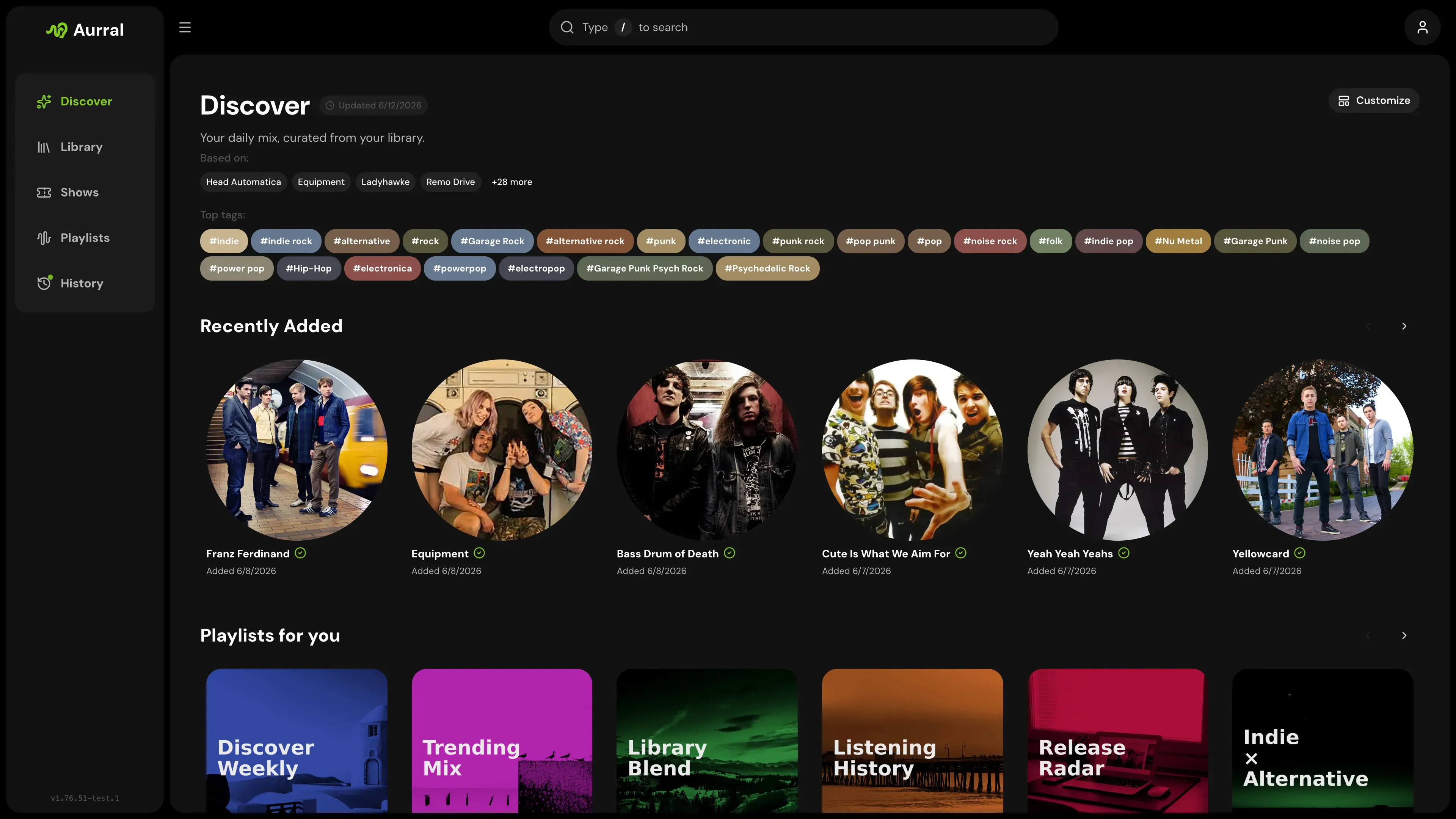Click the Customize button
1456x819 pixels.
point(1373,100)
